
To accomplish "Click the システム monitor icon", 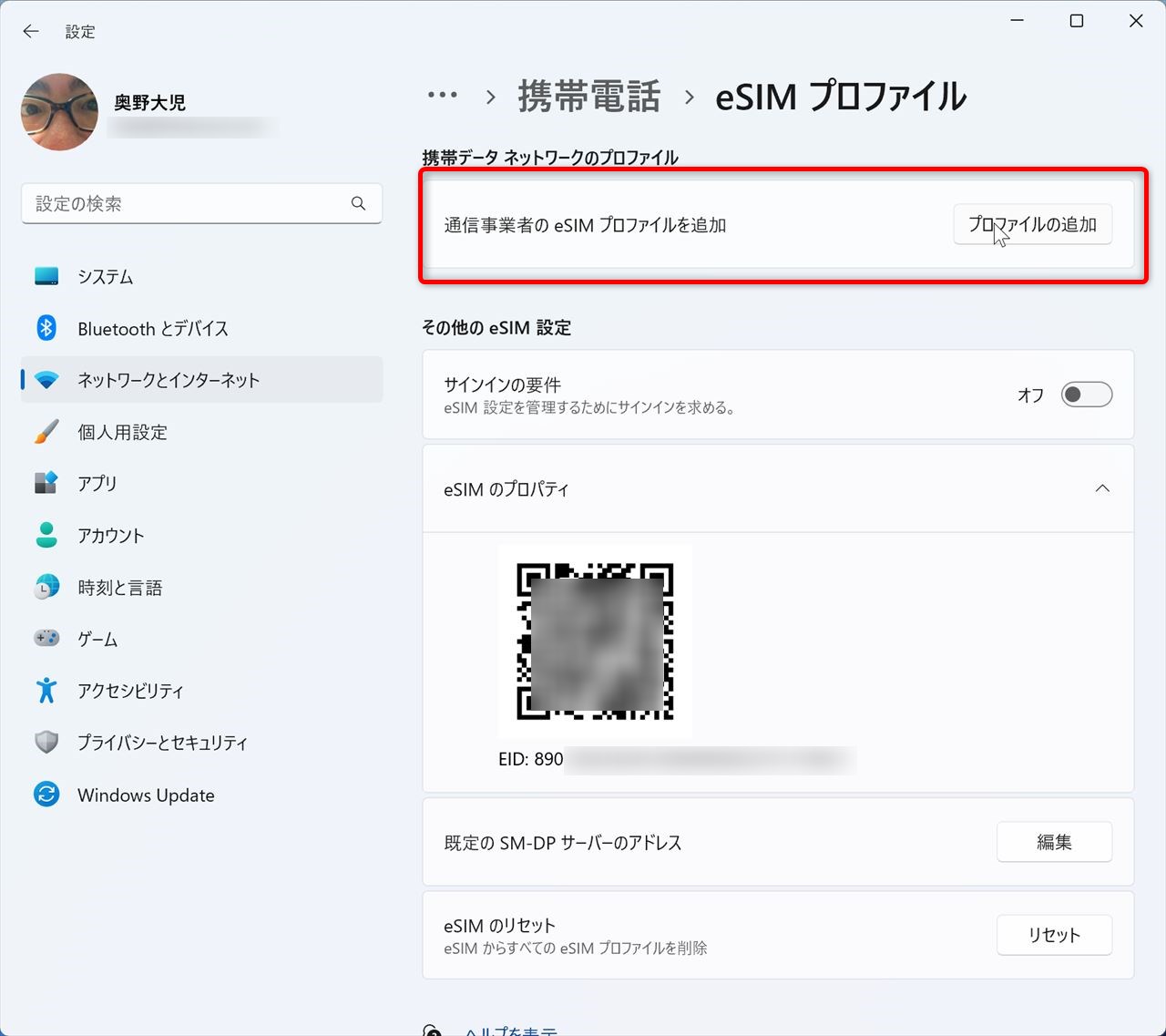I will click(x=46, y=276).
